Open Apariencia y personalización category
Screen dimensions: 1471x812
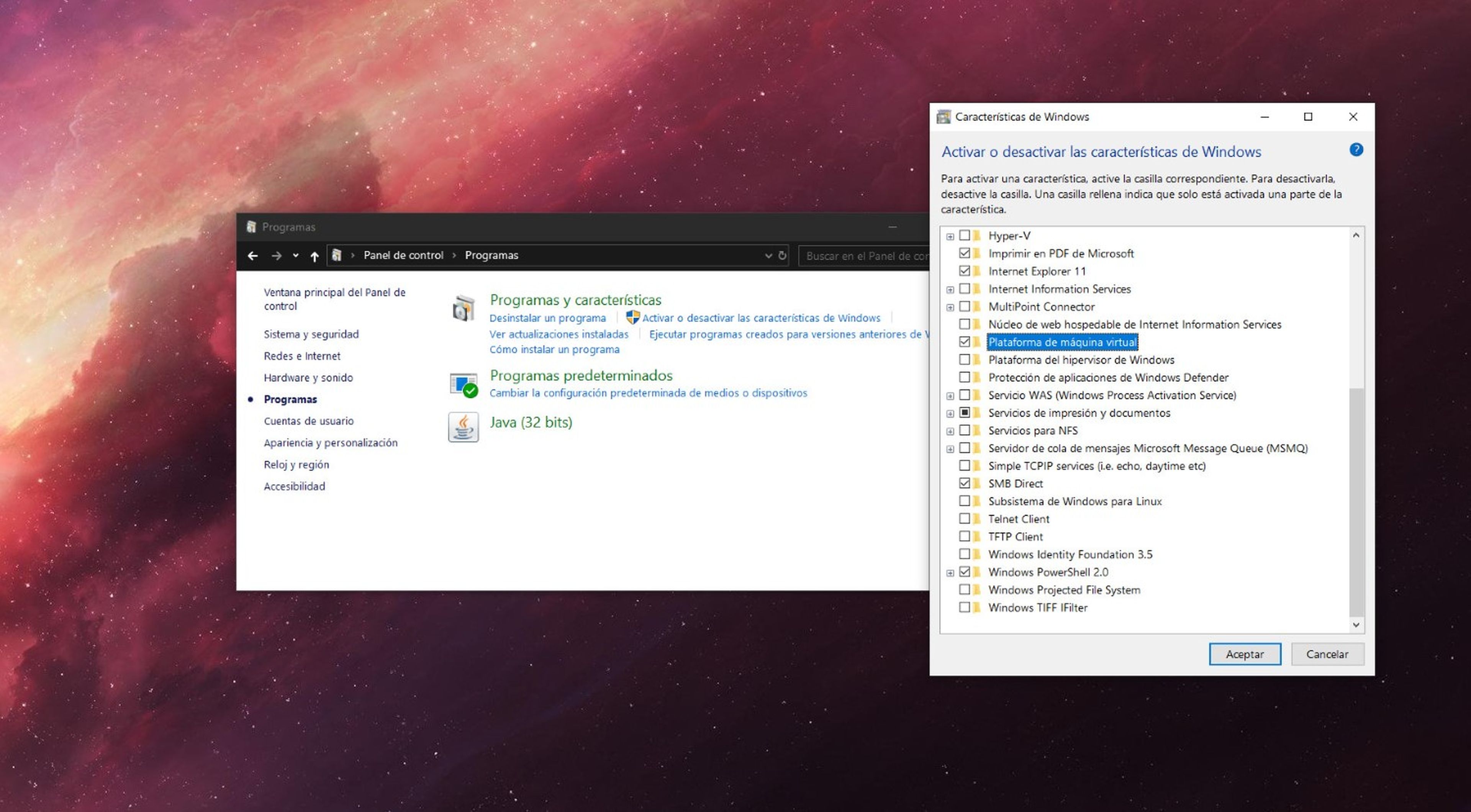coord(331,442)
